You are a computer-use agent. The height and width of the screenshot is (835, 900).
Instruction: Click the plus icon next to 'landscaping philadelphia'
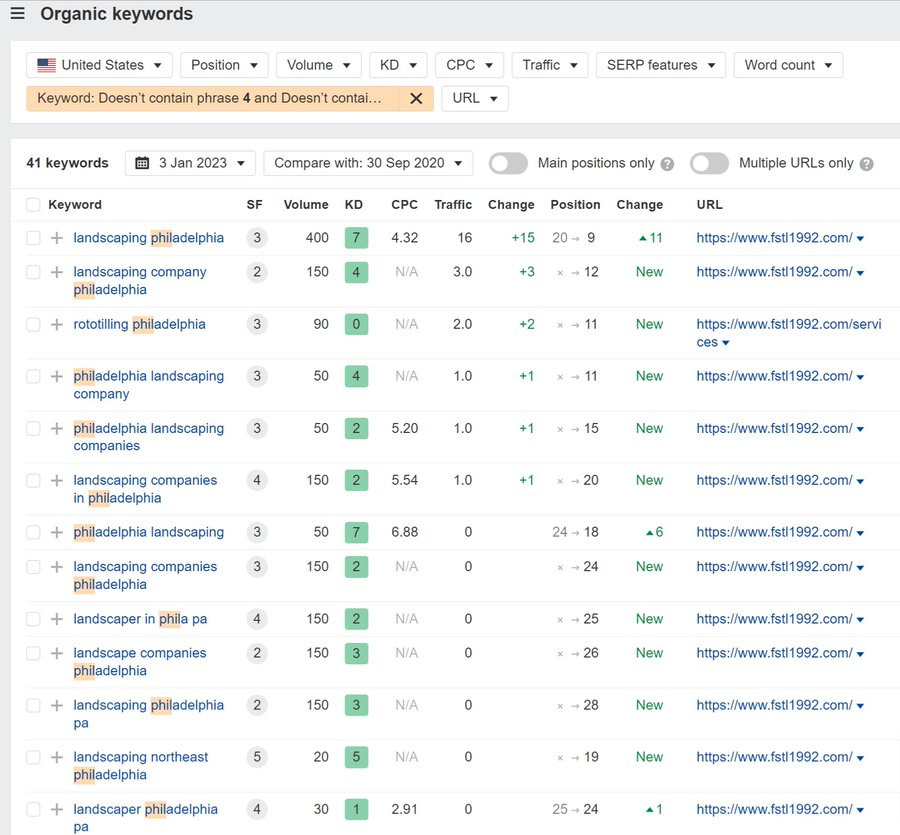pos(57,238)
